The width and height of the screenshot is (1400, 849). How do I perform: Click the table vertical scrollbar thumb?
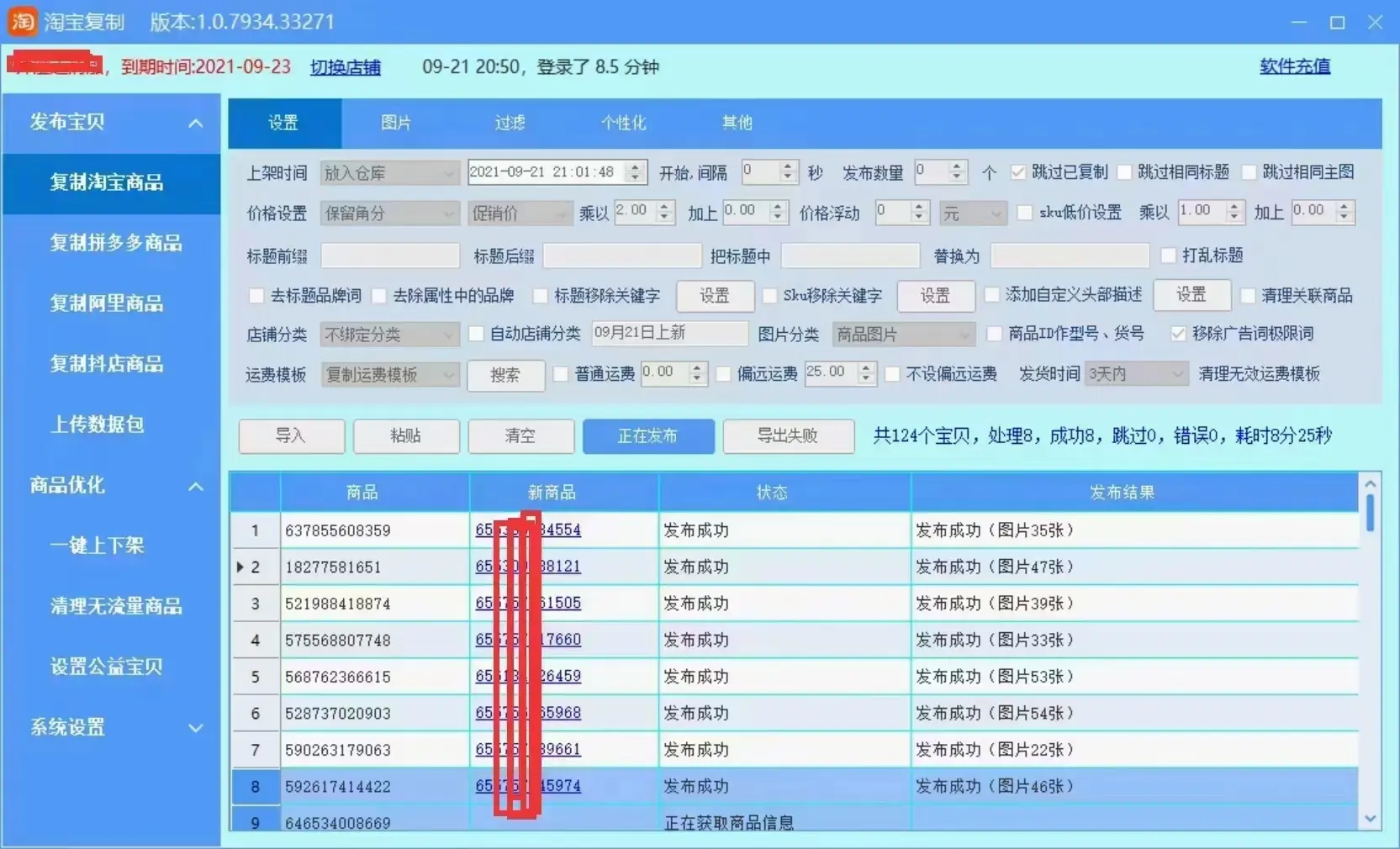1370,513
